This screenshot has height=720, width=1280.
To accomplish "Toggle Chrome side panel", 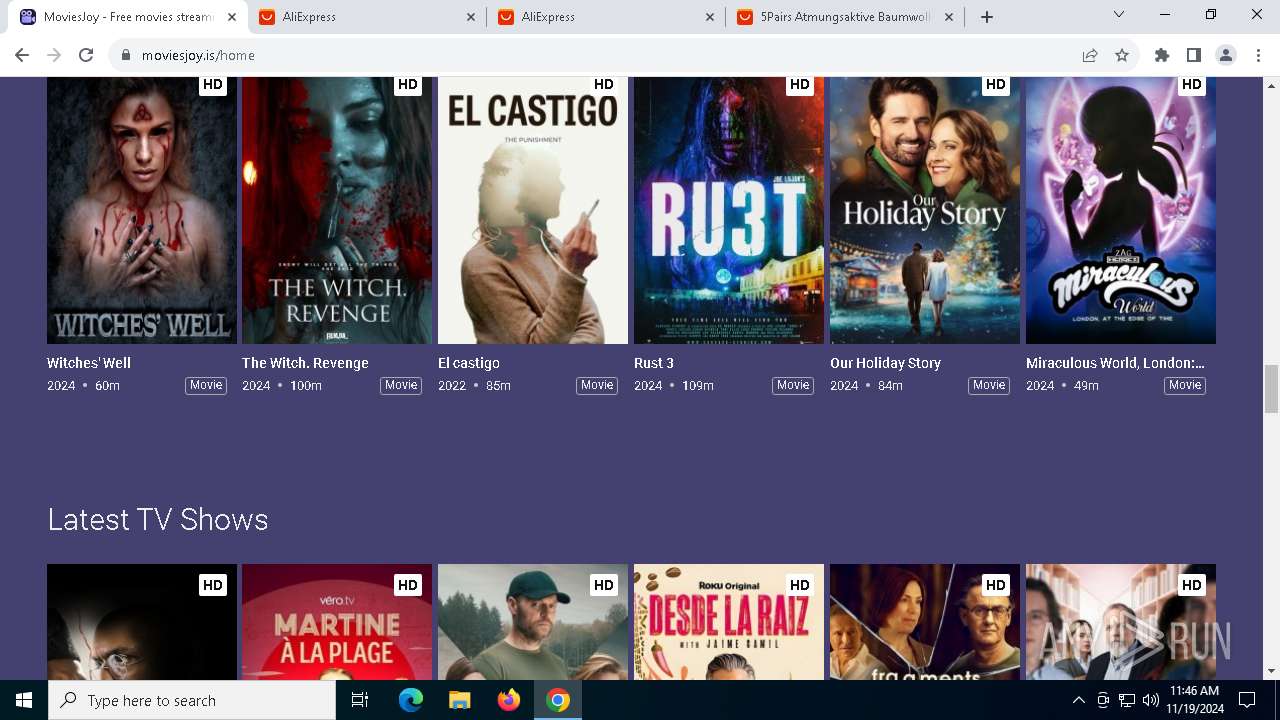I will coord(1193,55).
